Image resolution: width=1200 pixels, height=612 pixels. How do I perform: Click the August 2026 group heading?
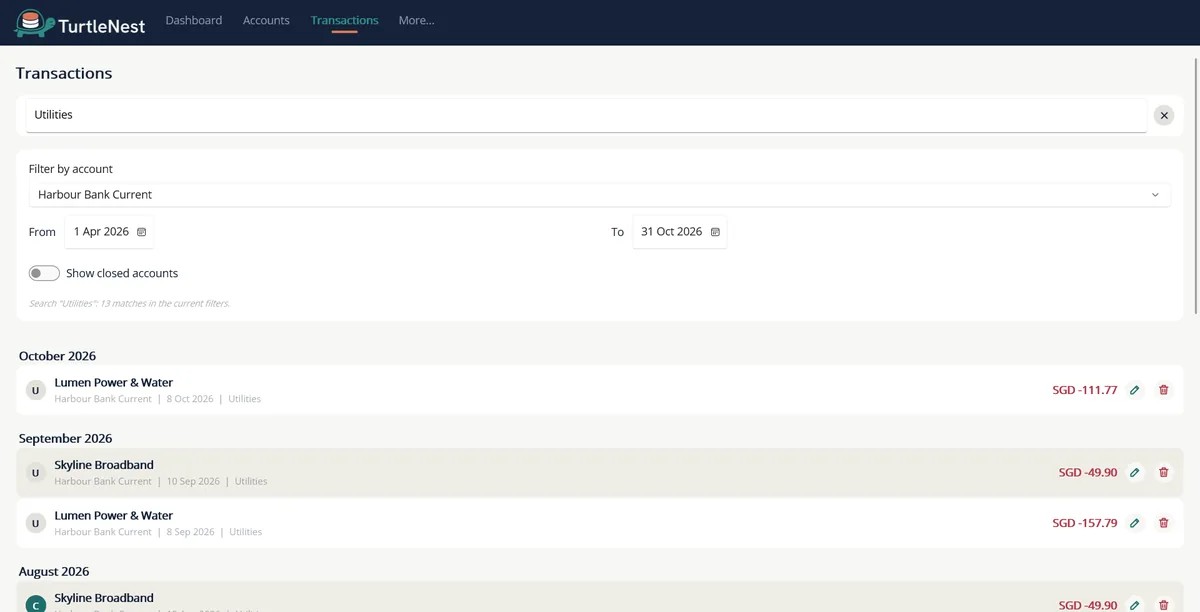[54, 572]
